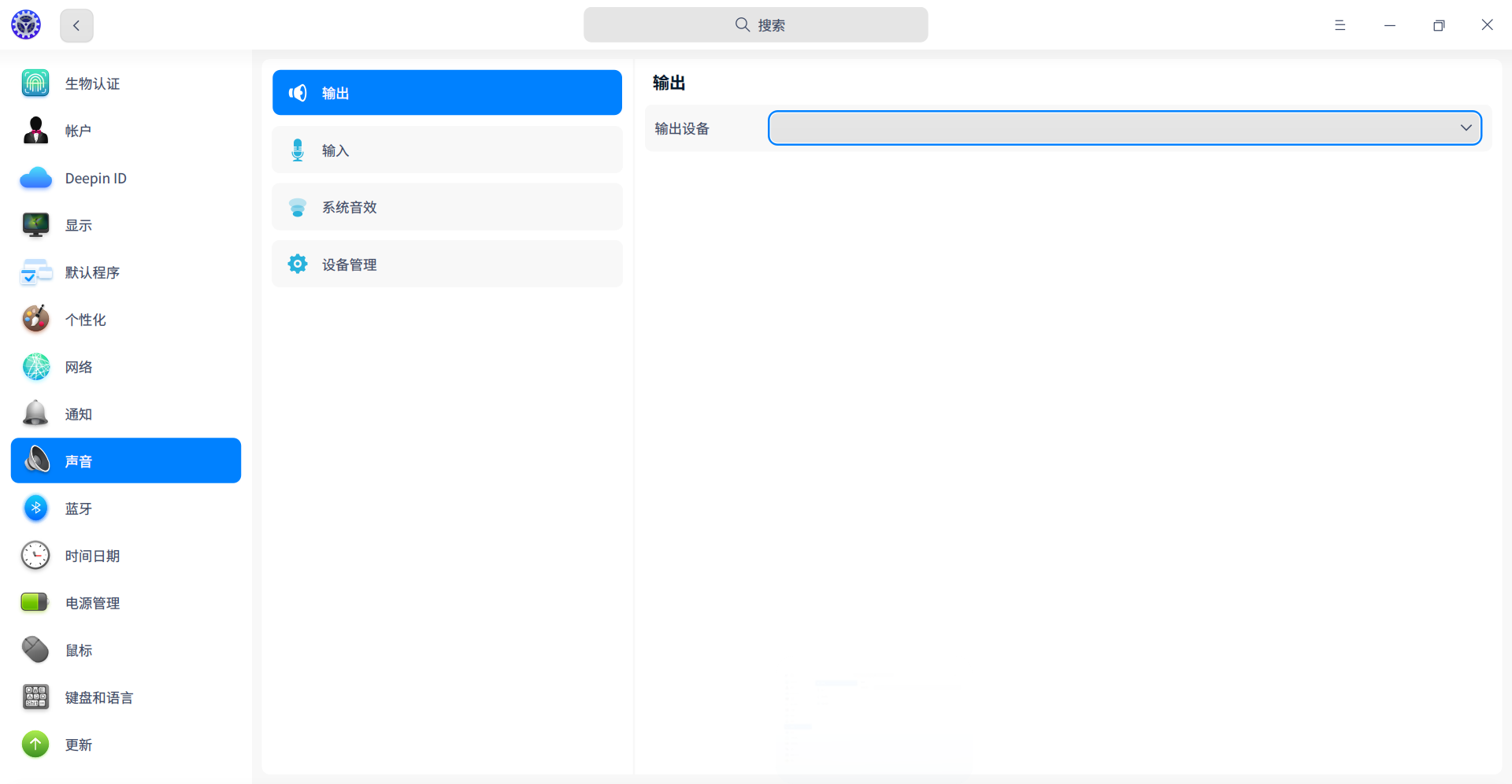Open 蓝牙 settings

coord(126,508)
